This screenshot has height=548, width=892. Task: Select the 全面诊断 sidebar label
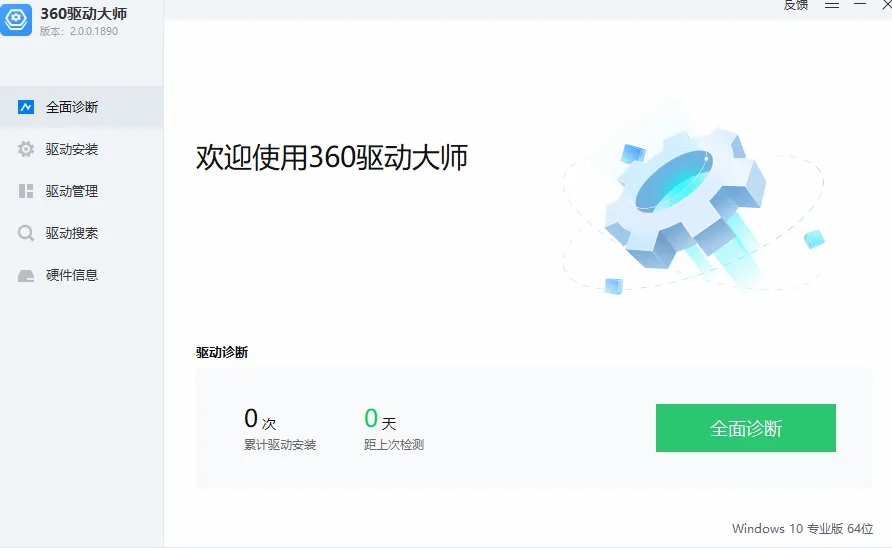(72, 107)
